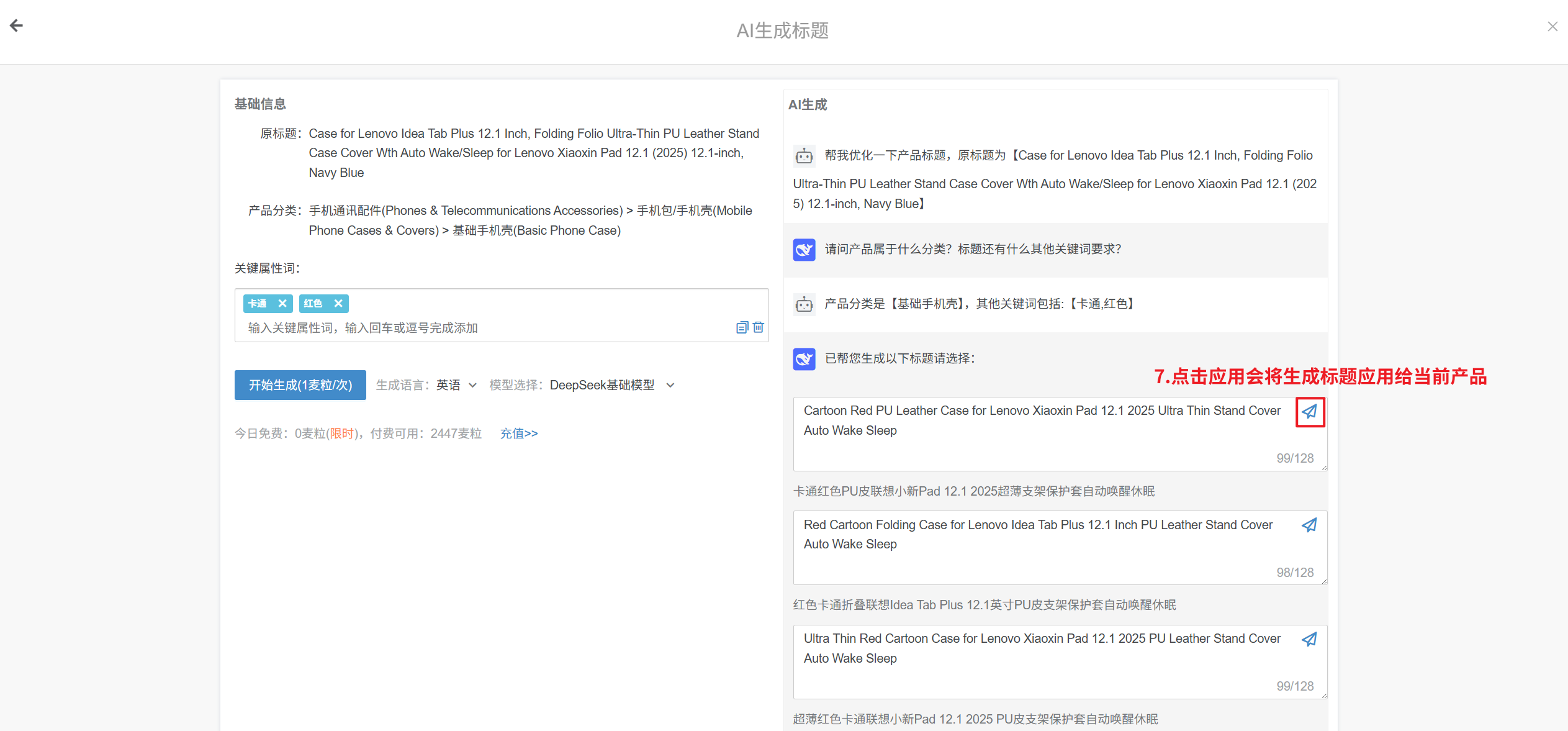1568x731 pixels.
Task: Apply the first generated Cartoon Red title
Action: pos(1309,412)
